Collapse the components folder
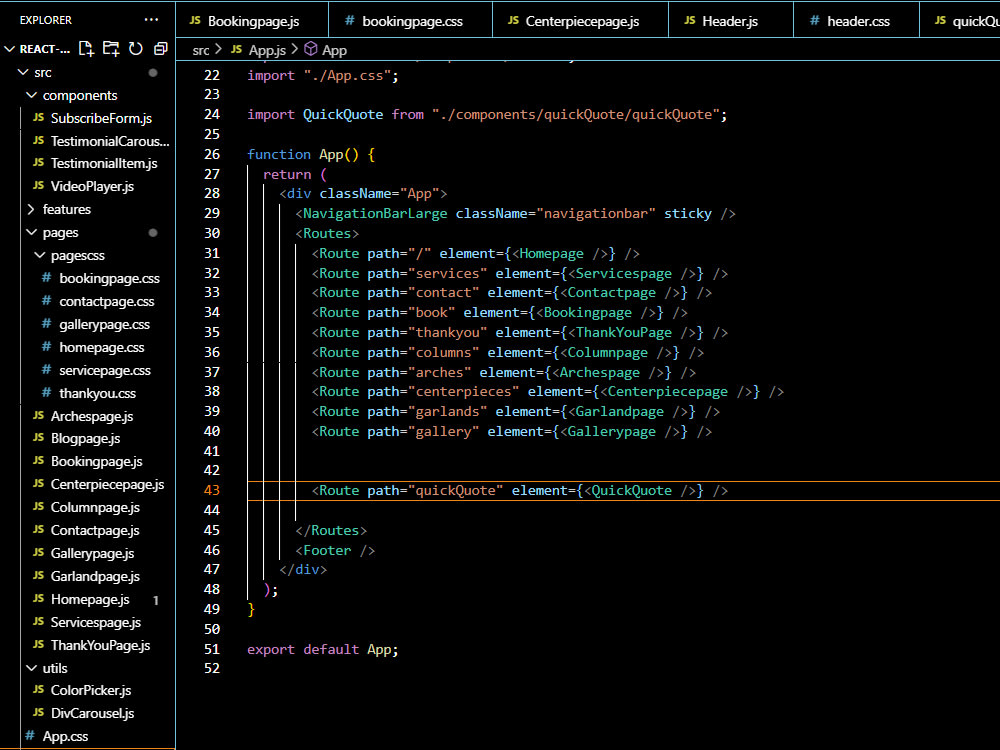This screenshot has height=750, width=1000. tap(31, 96)
